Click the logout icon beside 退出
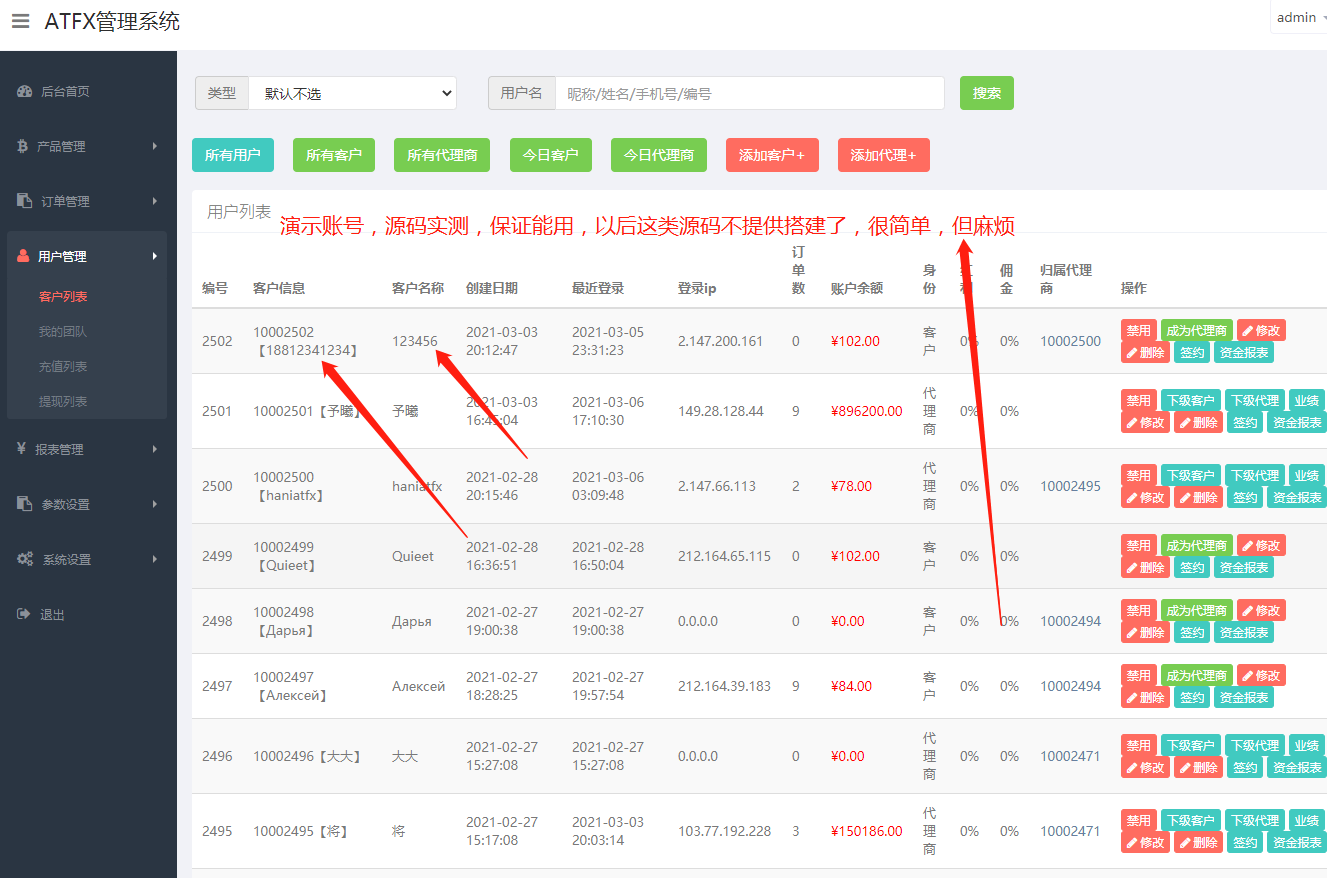Screen dimensions: 1327x878 click(x=24, y=614)
